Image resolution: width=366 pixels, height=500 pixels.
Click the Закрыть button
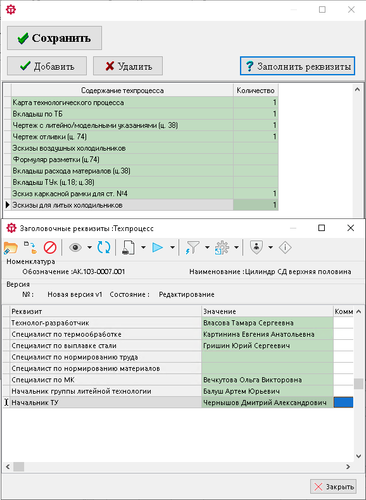pyautogui.click(x=333, y=487)
